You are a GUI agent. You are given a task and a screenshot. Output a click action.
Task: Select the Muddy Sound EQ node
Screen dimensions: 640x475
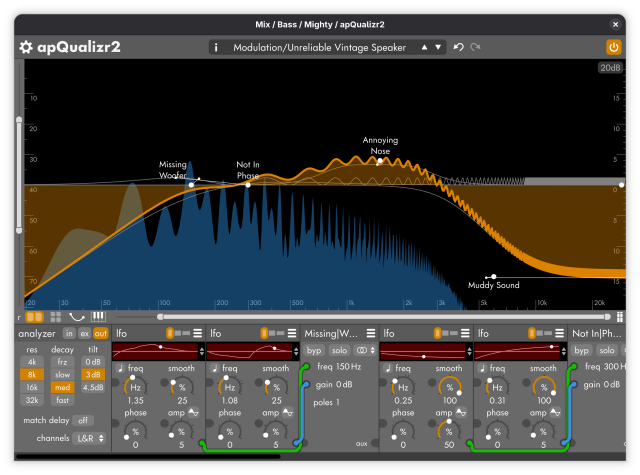pyautogui.click(x=494, y=277)
